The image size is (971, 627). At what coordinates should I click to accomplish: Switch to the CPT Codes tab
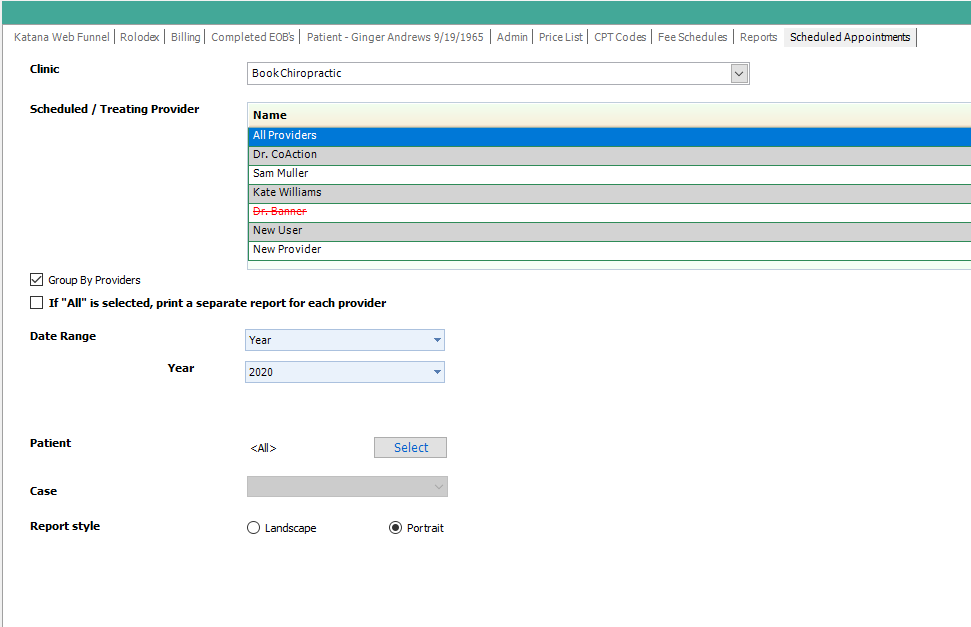coord(620,37)
